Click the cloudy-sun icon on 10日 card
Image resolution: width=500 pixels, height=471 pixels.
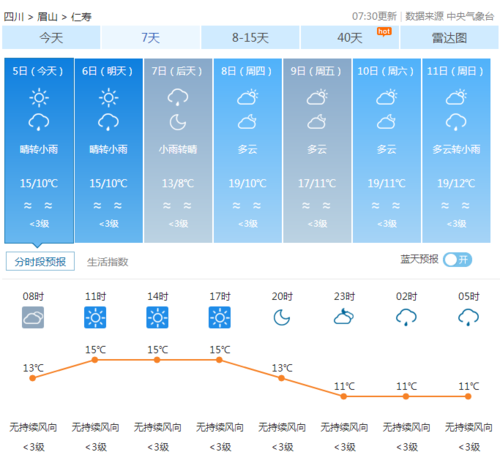coord(387,97)
